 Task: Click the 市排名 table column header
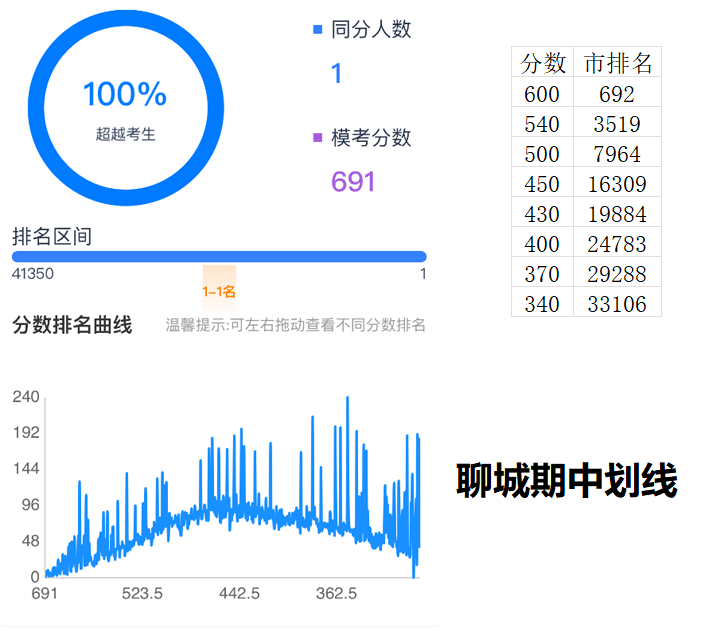pyautogui.click(x=617, y=63)
